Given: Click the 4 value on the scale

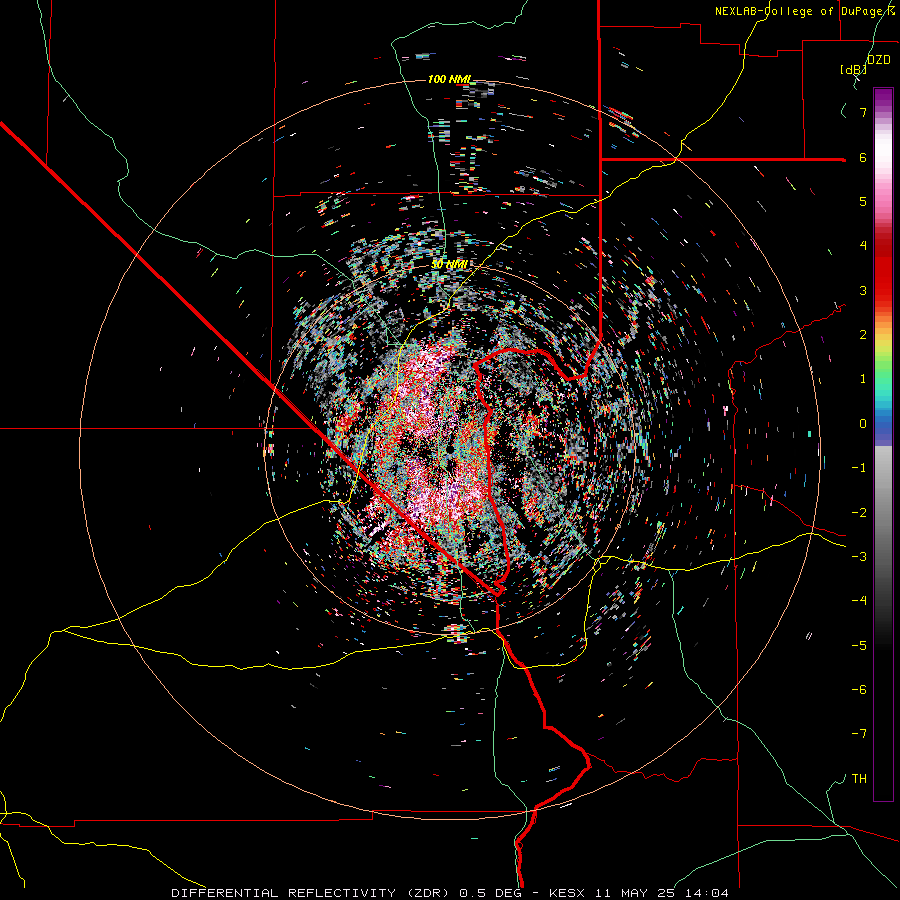Looking at the screenshot, I should [x=863, y=246].
